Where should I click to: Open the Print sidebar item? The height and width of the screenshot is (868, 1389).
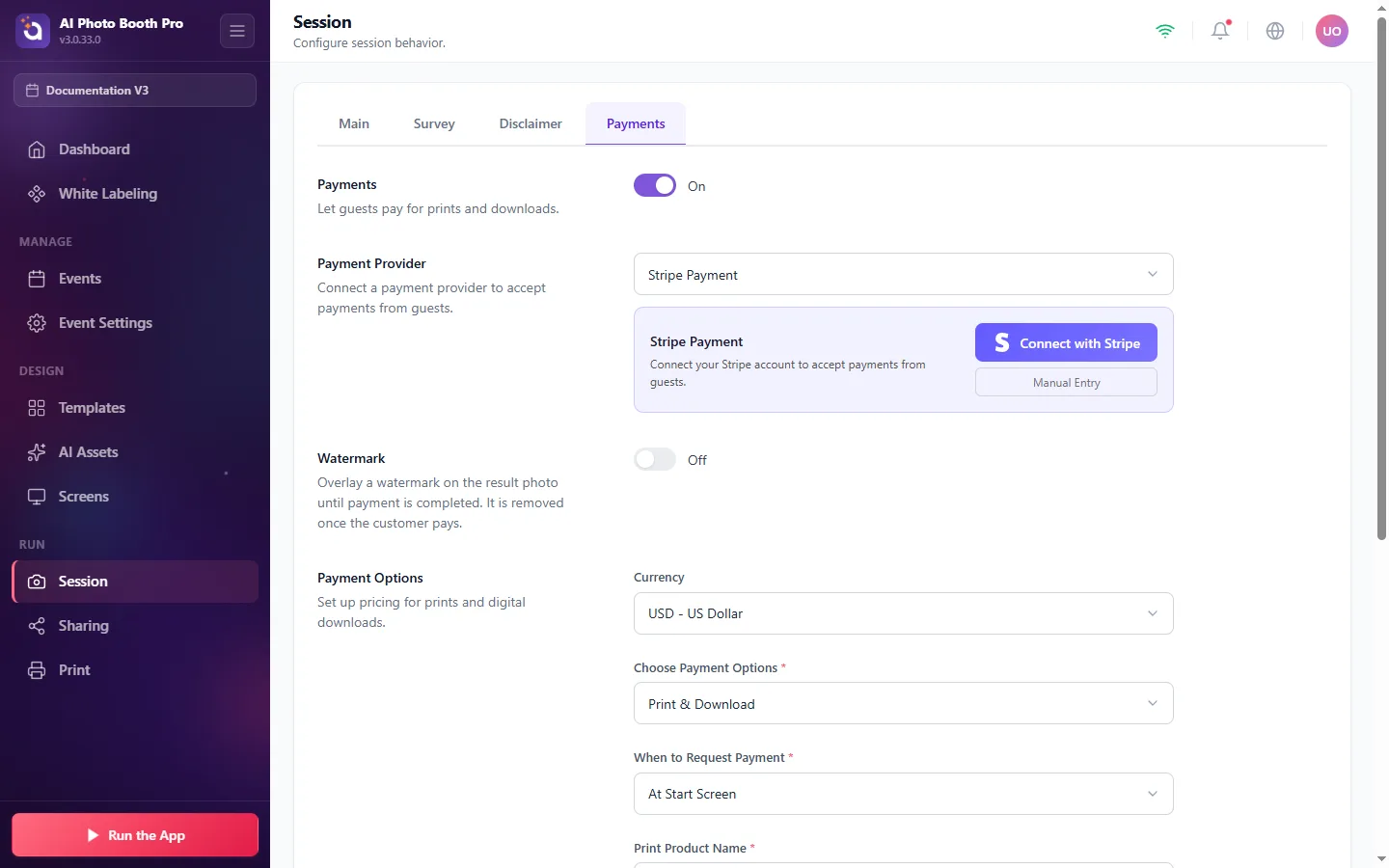point(135,670)
